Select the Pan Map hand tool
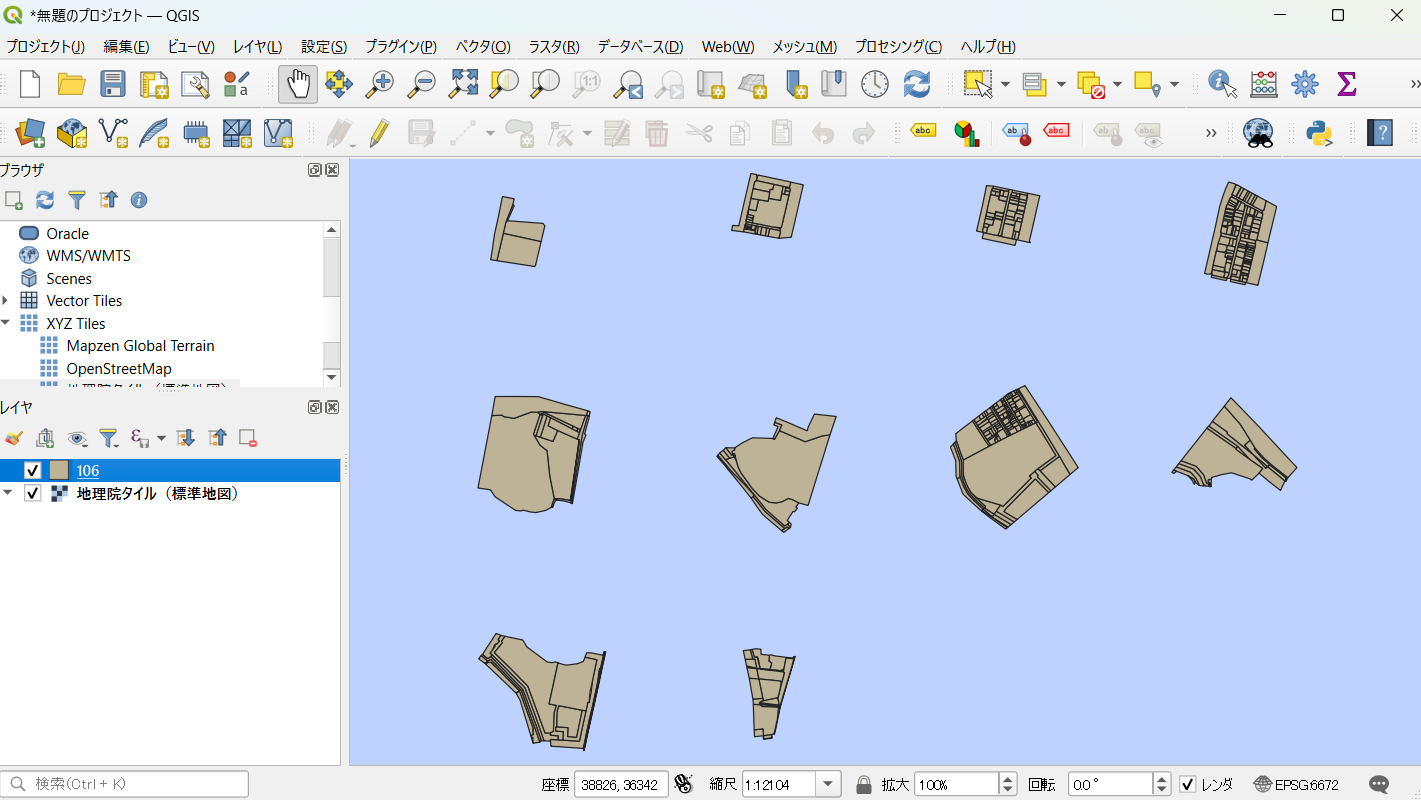The image size is (1421, 800). (298, 84)
